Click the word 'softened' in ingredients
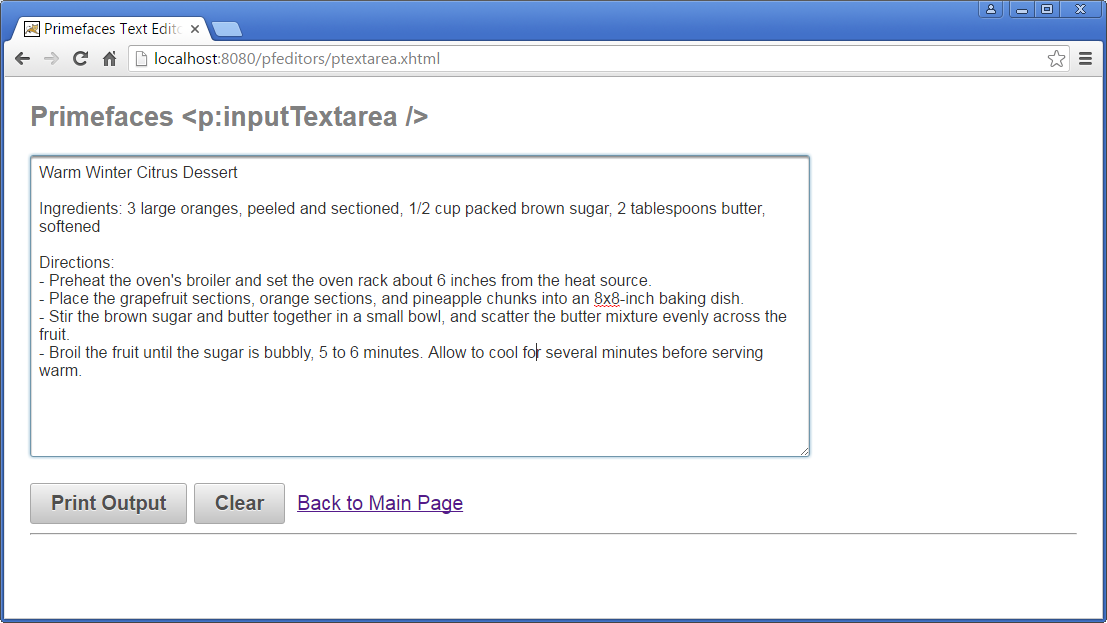Viewport: 1107px width, 623px height. [69, 227]
